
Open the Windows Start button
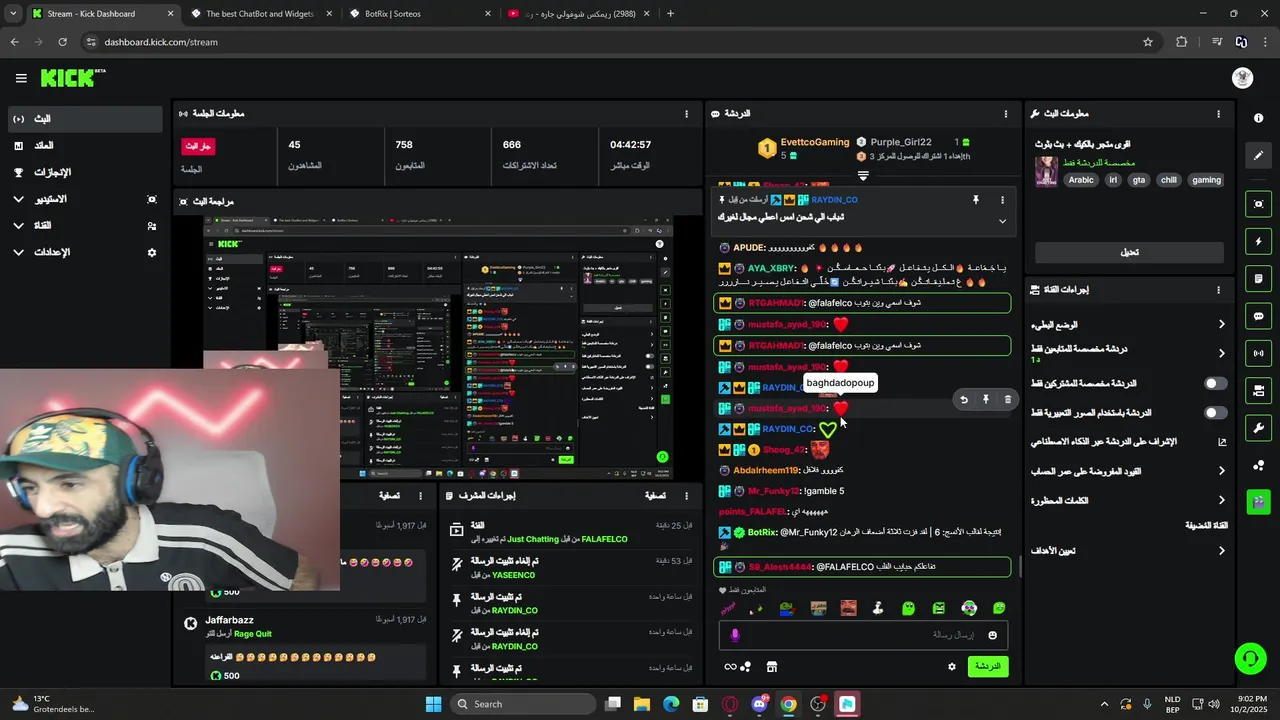coord(433,704)
